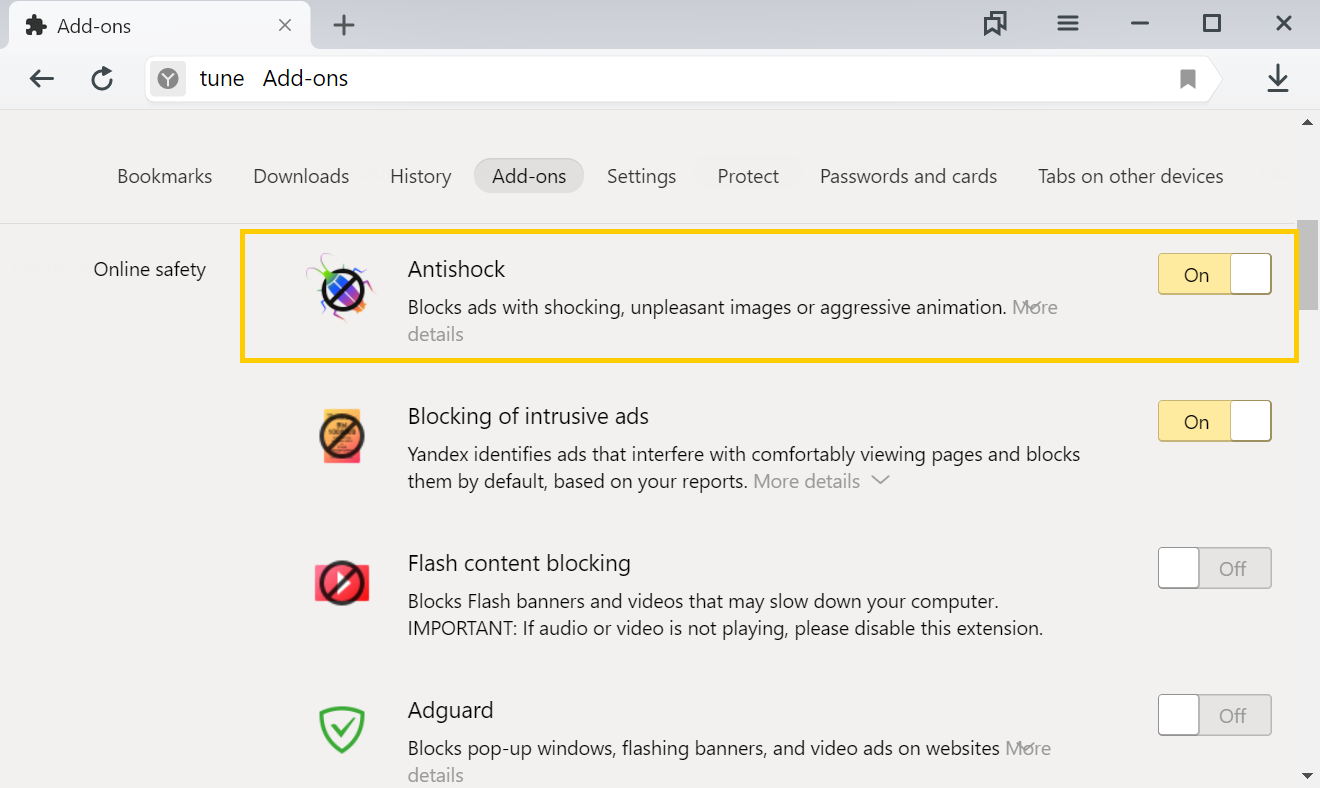Select the Add-ons browser tab
1320x788 pixels.
pyautogui.click(x=160, y=26)
